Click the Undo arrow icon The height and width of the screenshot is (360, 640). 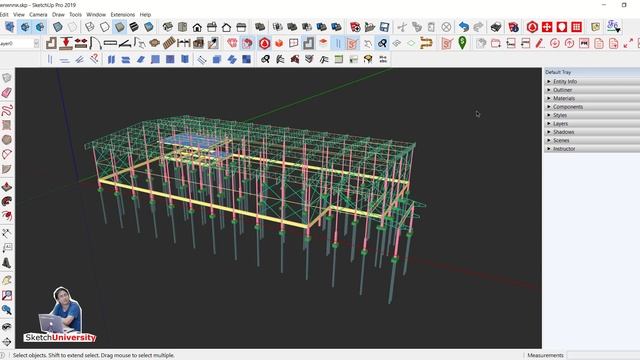tap(464, 27)
